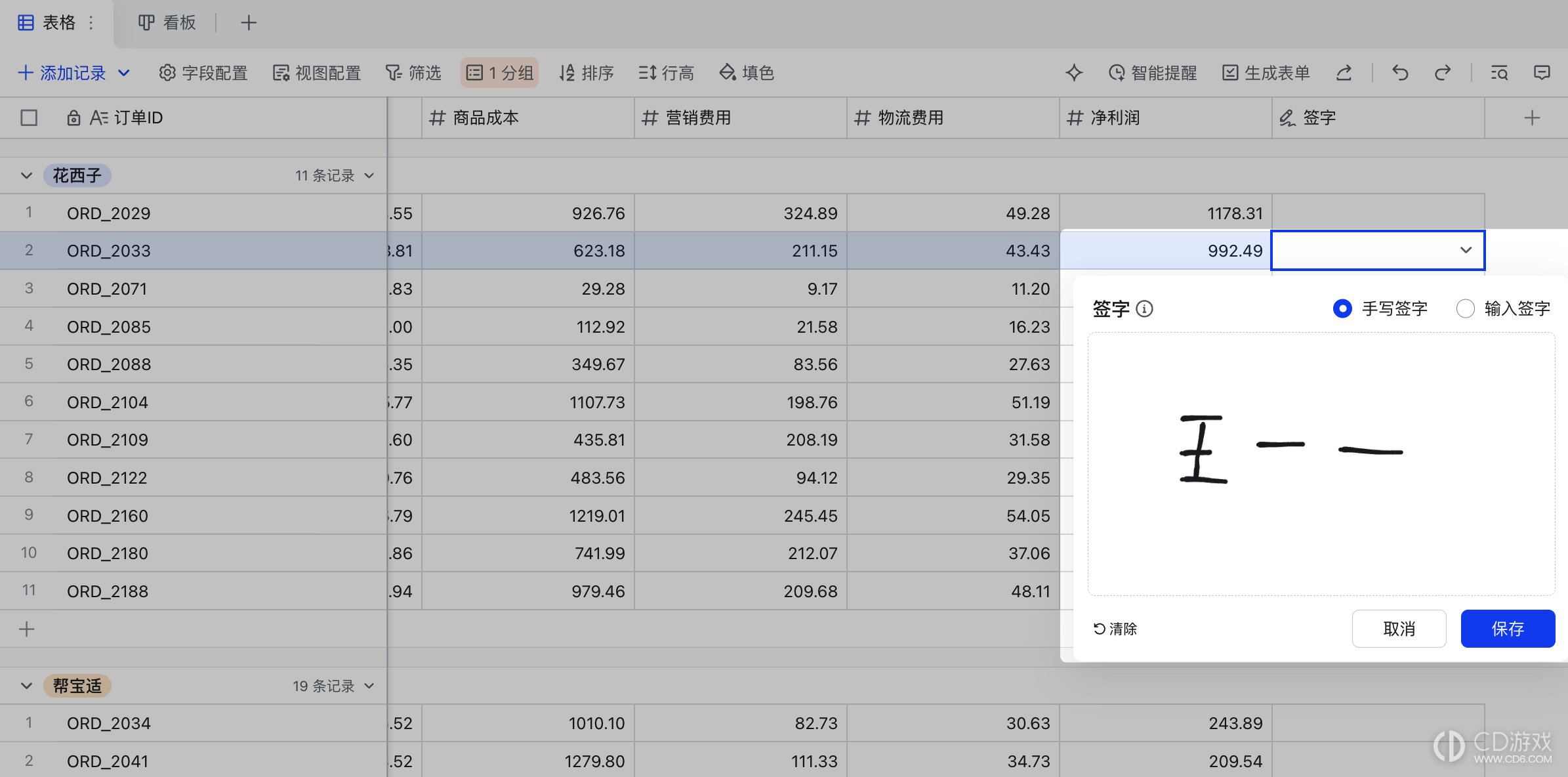
Task: Click inside the handwriting signature canvas
Action: (x=1321, y=464)
